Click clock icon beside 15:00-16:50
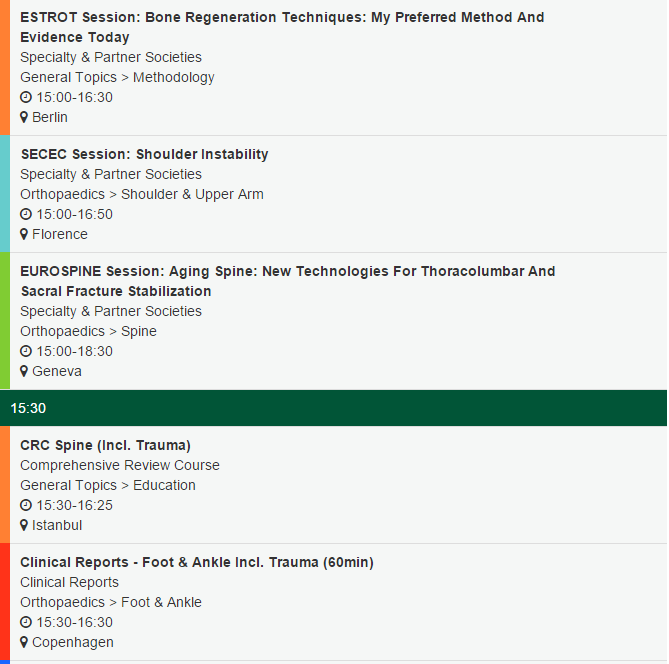This screenshot has width=669, height=664. tap(26, 215)
